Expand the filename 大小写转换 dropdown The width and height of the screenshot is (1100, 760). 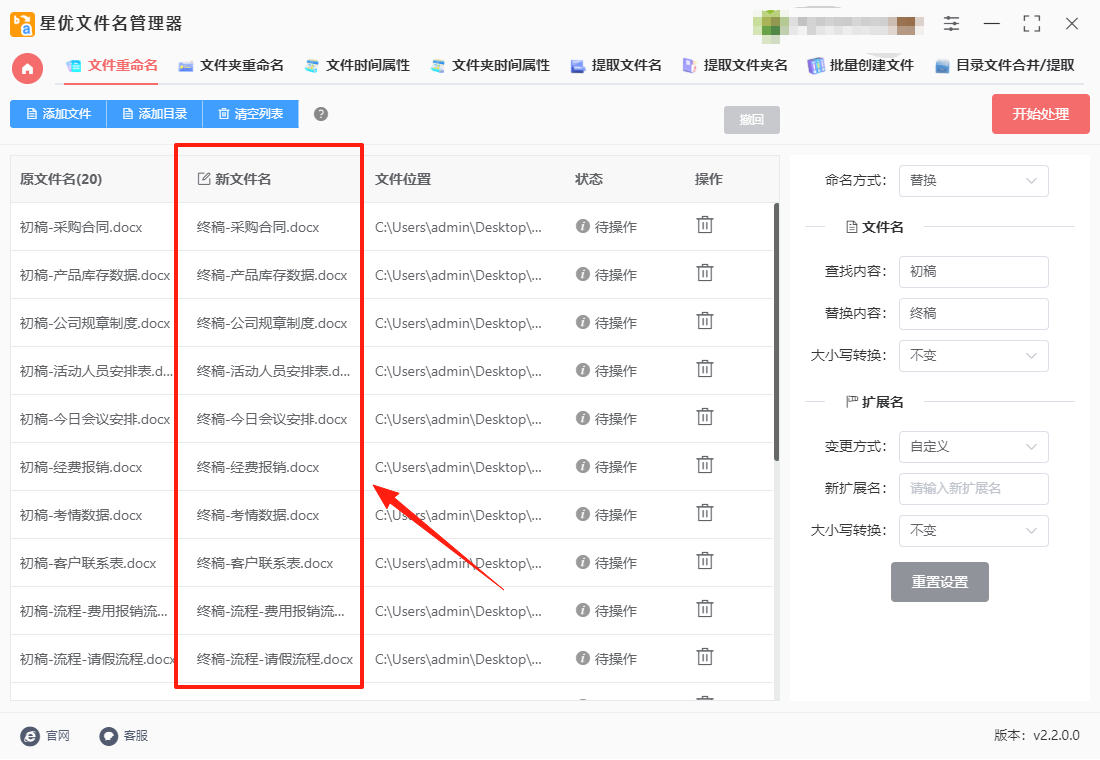pyautogui.click(x=974, y=356)
